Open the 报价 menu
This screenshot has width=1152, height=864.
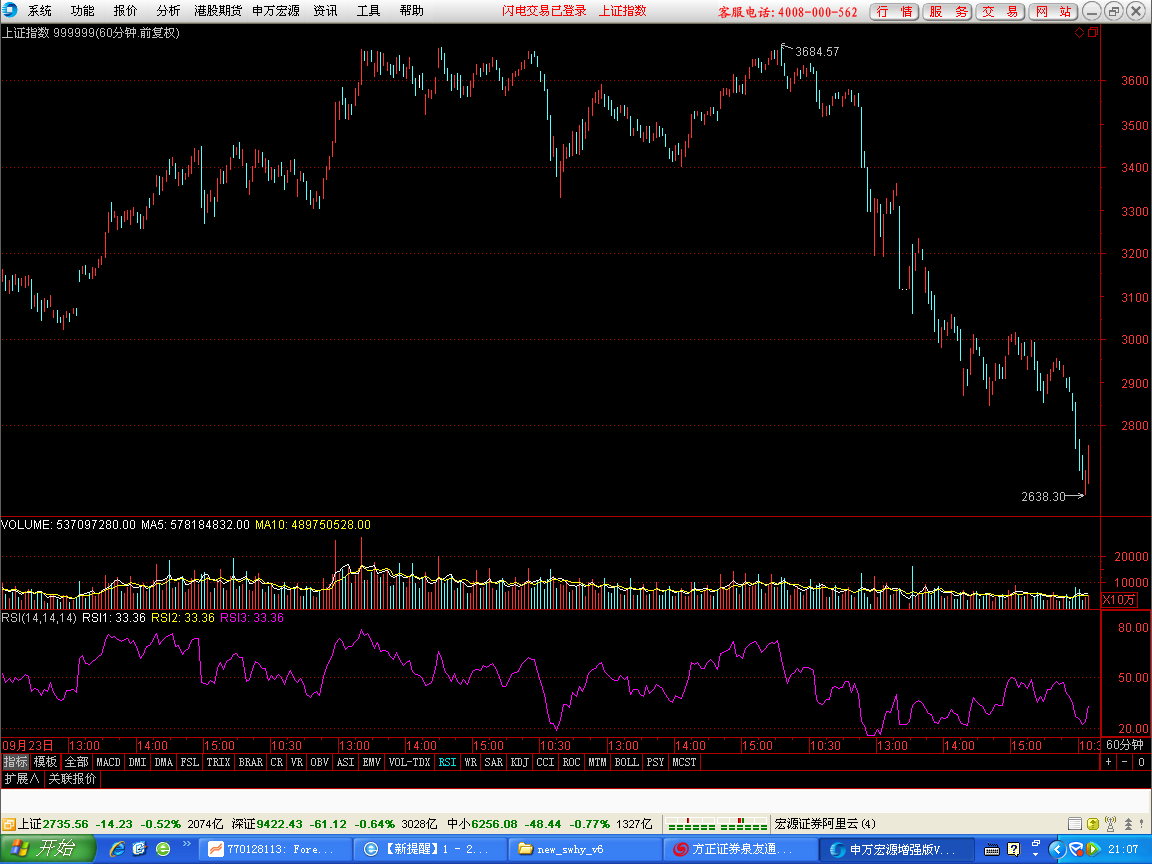[125, 11]
